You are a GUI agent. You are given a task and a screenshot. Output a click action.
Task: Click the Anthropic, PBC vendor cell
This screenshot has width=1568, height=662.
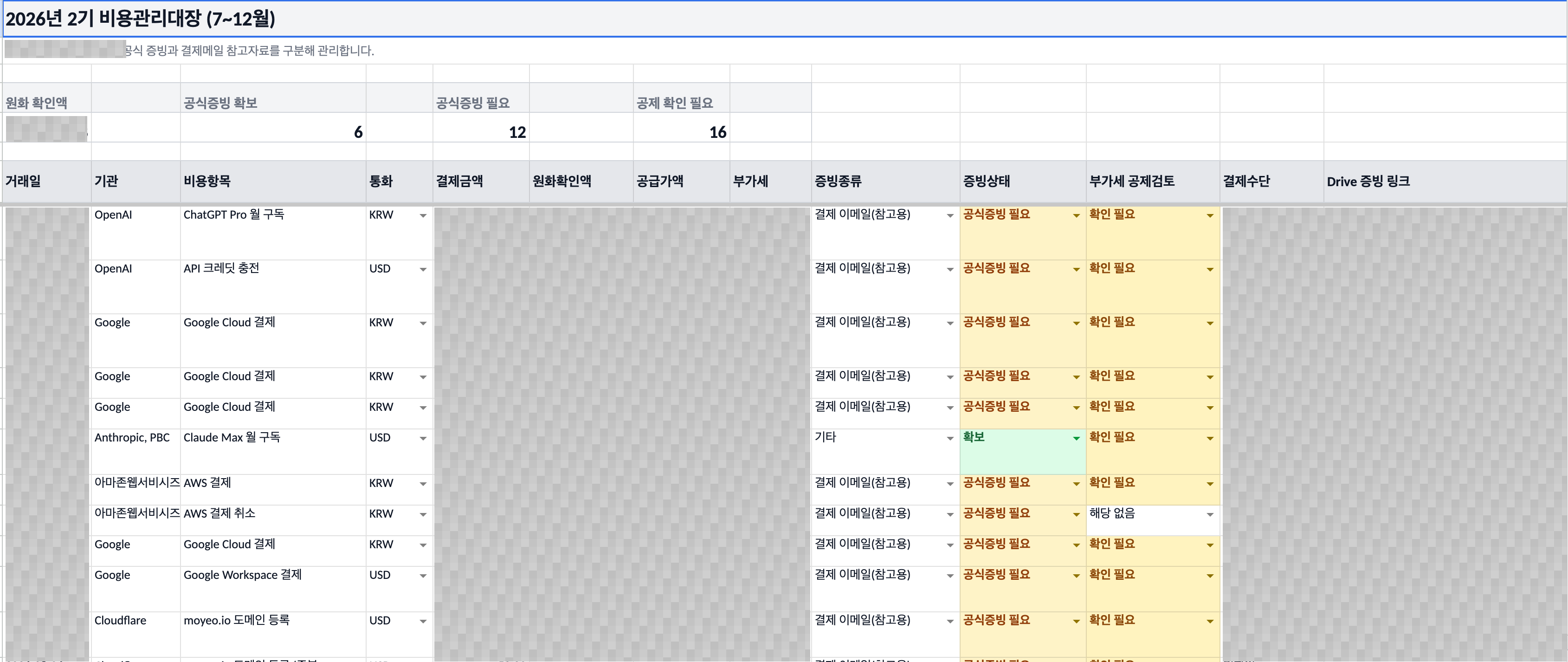coord(136,452)
